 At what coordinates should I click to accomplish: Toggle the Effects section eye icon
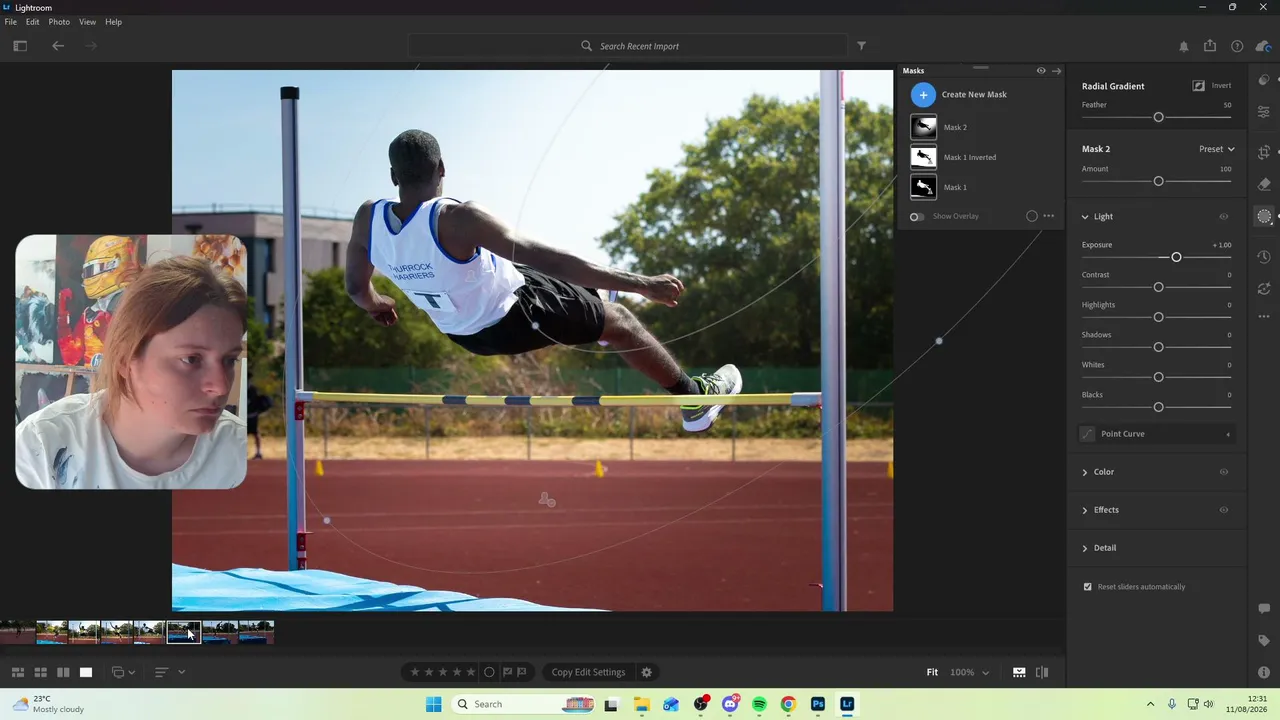[1223, 510]
